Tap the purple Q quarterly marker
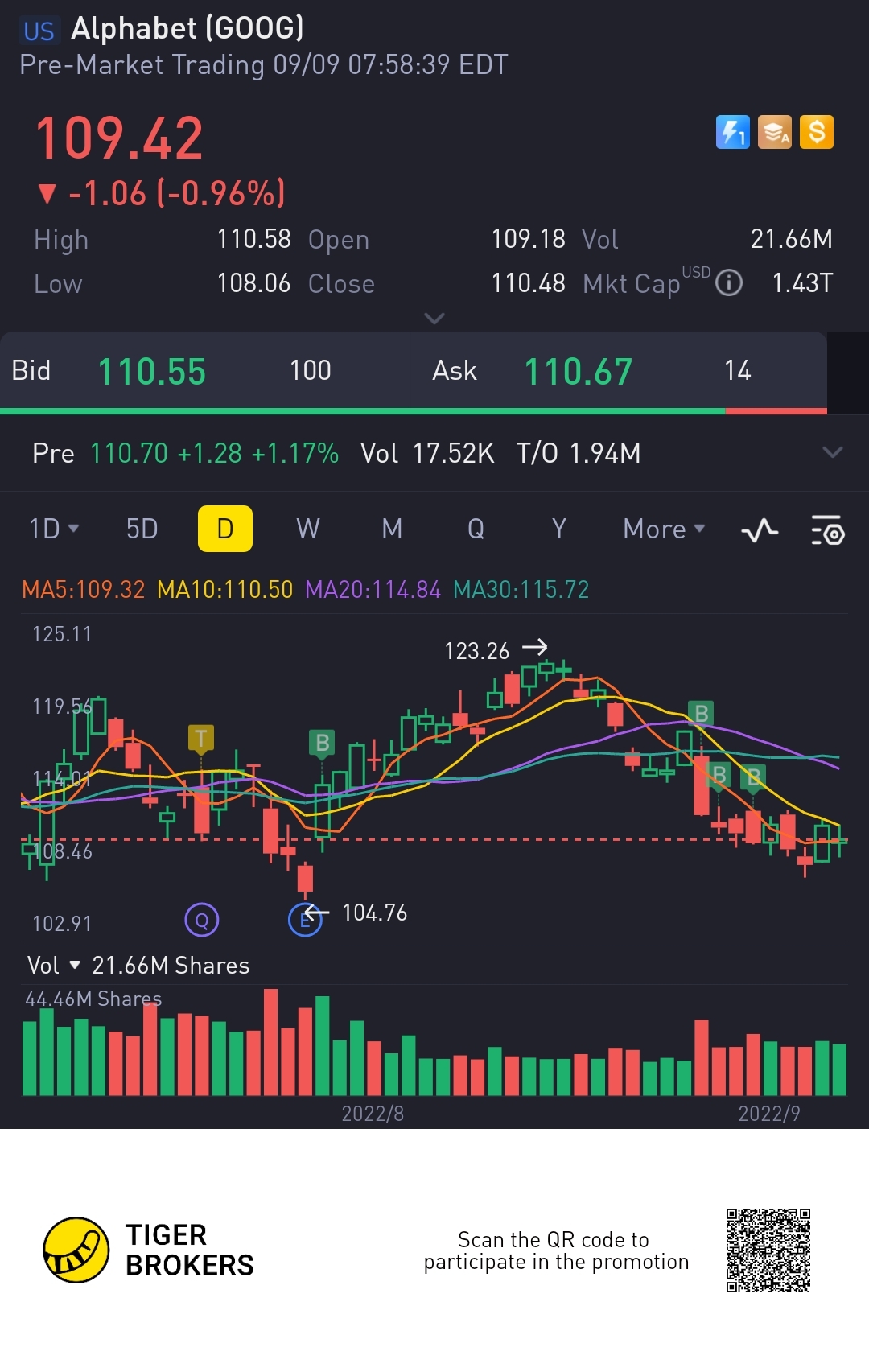869x1372 pixels. (x=202, y=920)
